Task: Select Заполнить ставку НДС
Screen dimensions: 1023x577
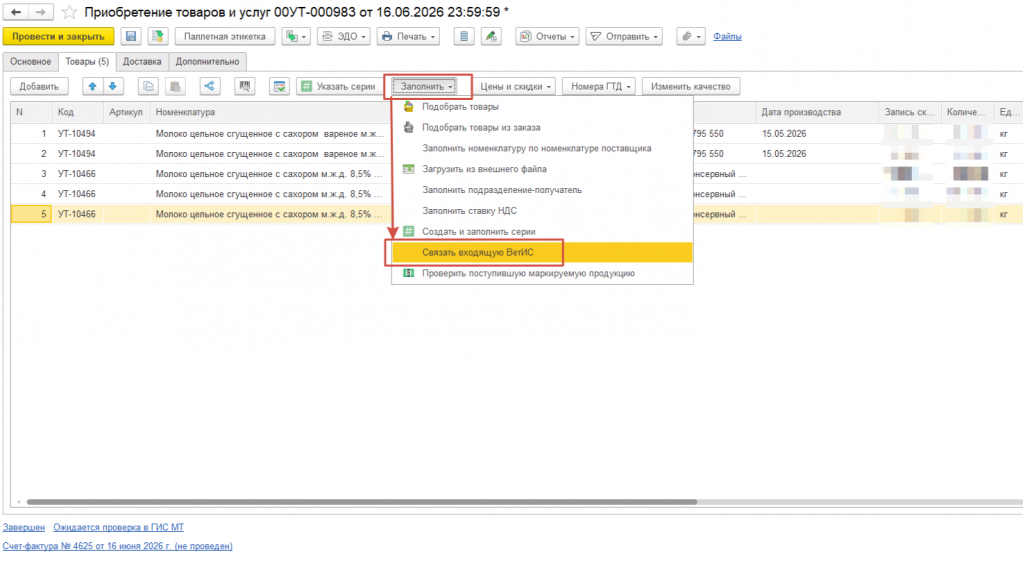Action: pos(542,211)
